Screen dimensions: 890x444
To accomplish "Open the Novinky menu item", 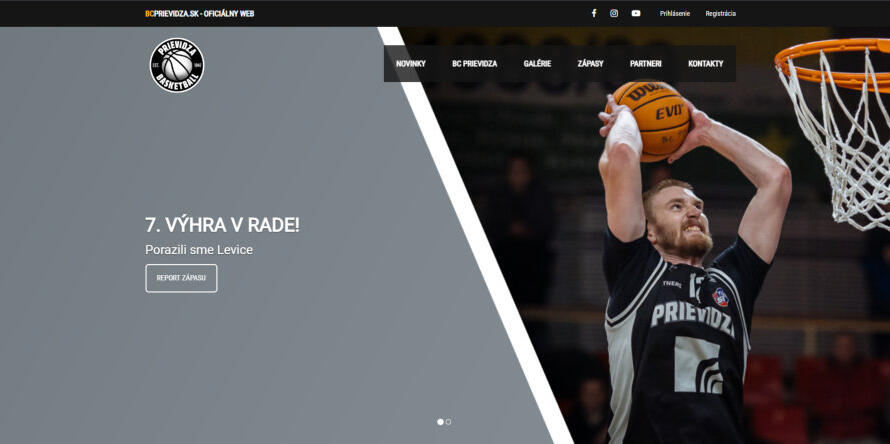I will tap(411, 64).
